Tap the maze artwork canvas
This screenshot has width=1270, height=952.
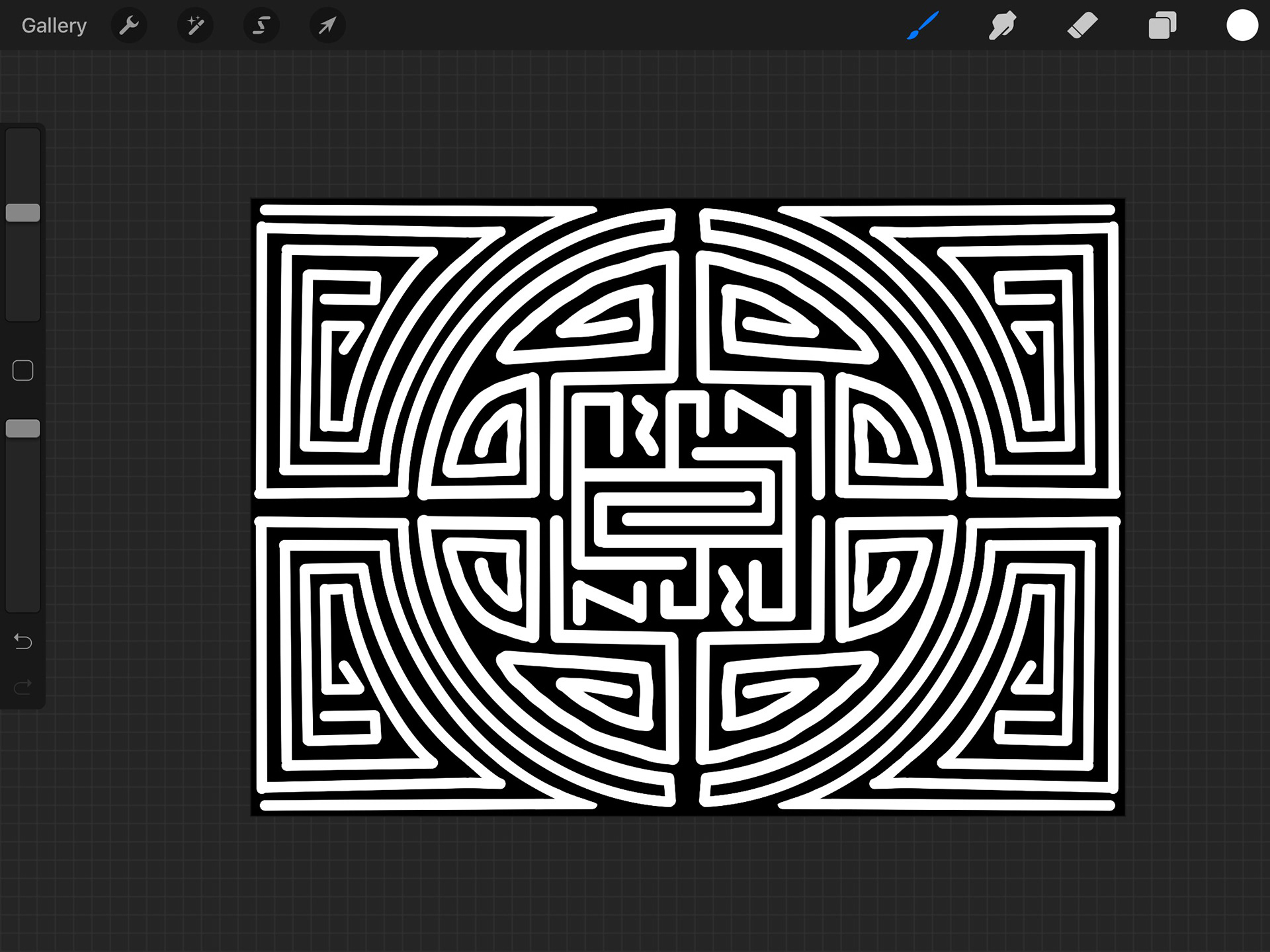688,507
